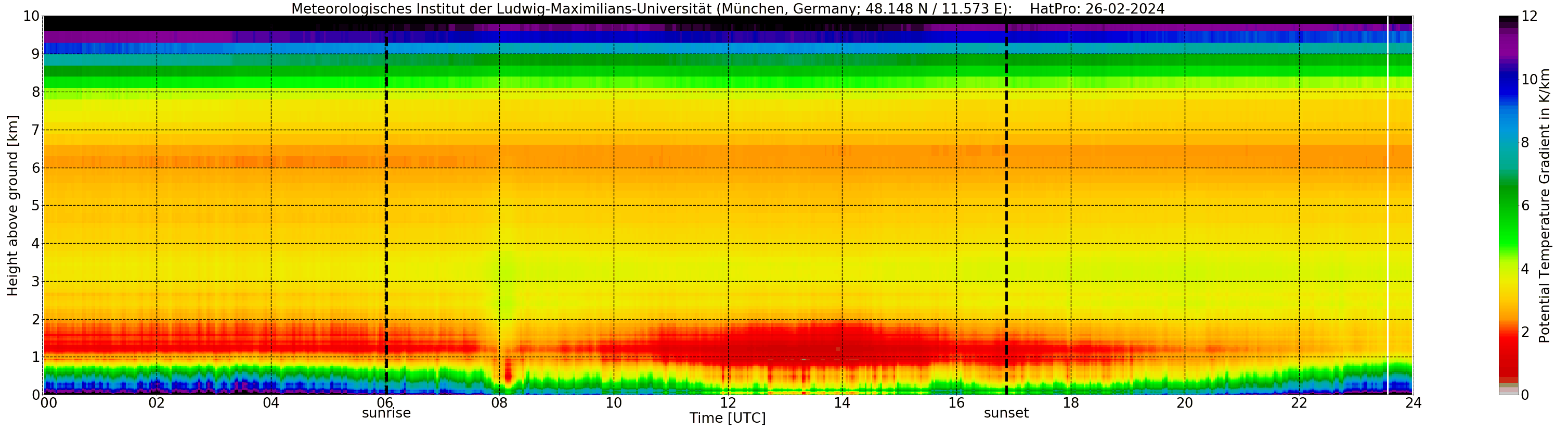Click the "22" time axis tick label
Viewport: 1568px width, 429px height.
[x=1299, y=403]
